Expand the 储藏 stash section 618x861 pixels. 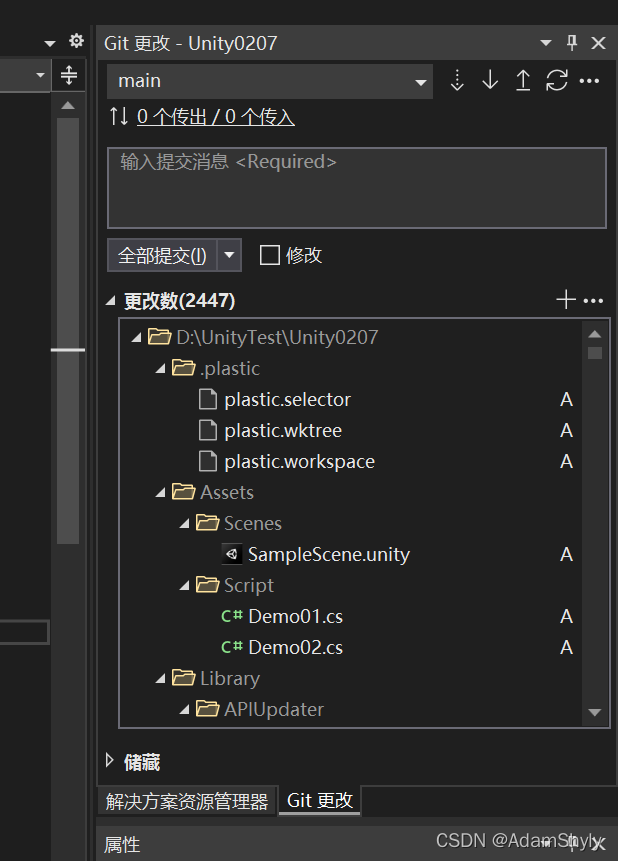[110, 762]
